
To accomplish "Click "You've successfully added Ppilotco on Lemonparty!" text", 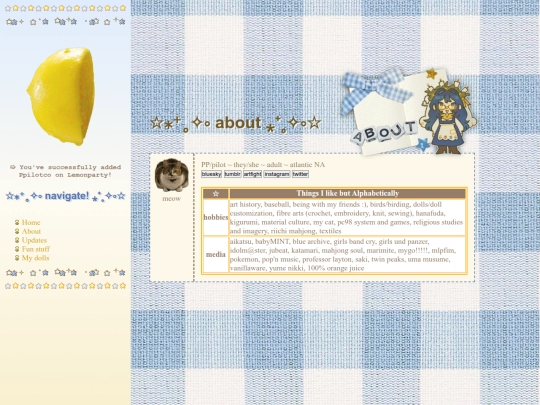I will 65,171.
